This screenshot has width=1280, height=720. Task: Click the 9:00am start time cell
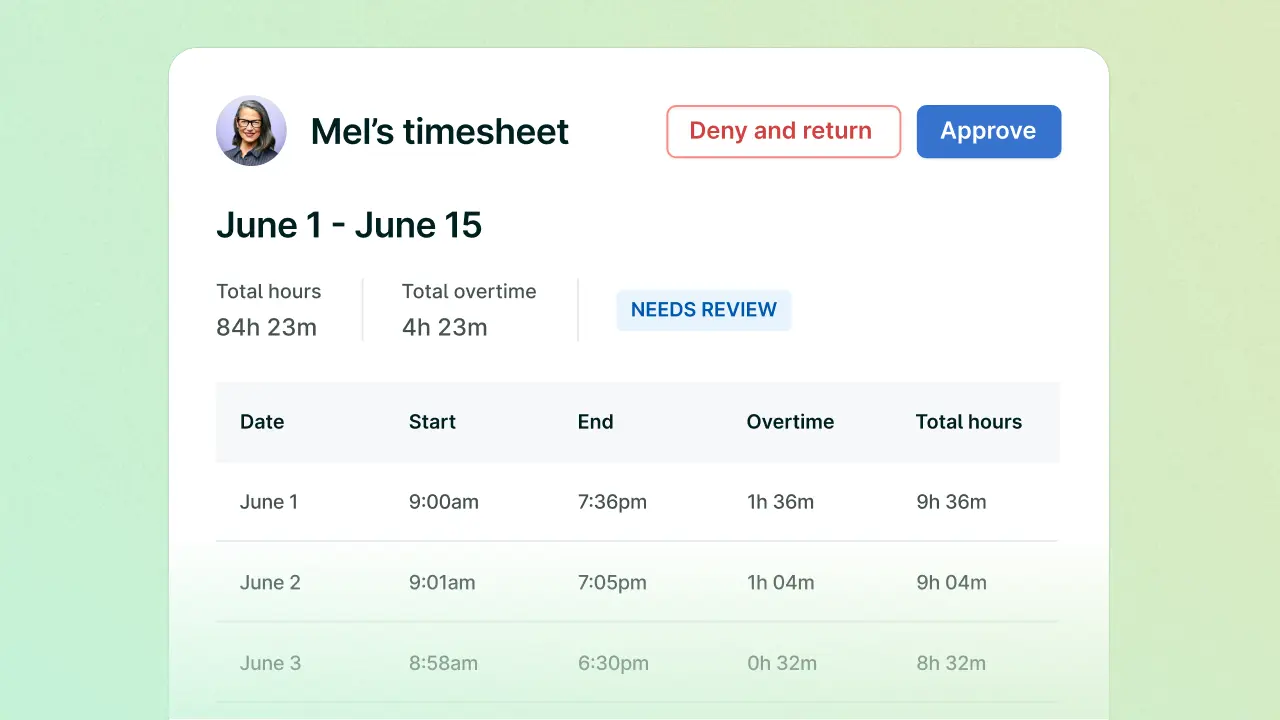[443, 502]
